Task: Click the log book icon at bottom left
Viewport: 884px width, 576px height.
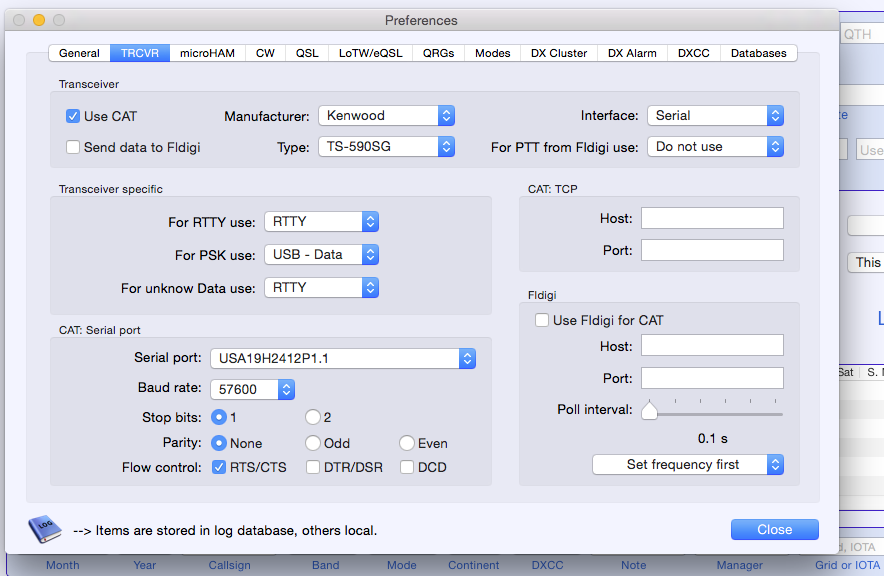Action: tap(45, 528)
